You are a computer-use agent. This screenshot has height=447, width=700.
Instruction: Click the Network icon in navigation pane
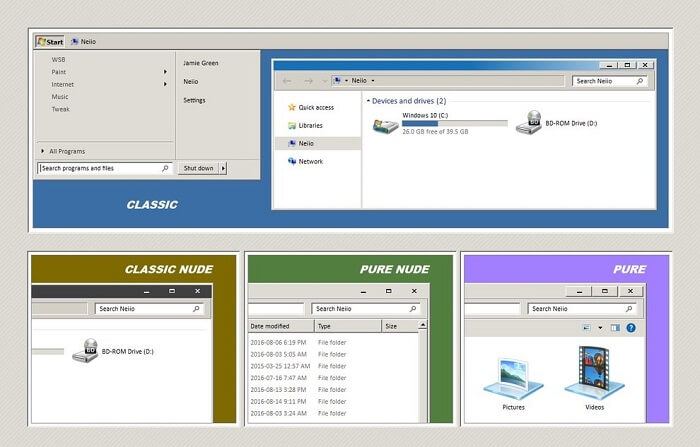(x=292, y=161)
